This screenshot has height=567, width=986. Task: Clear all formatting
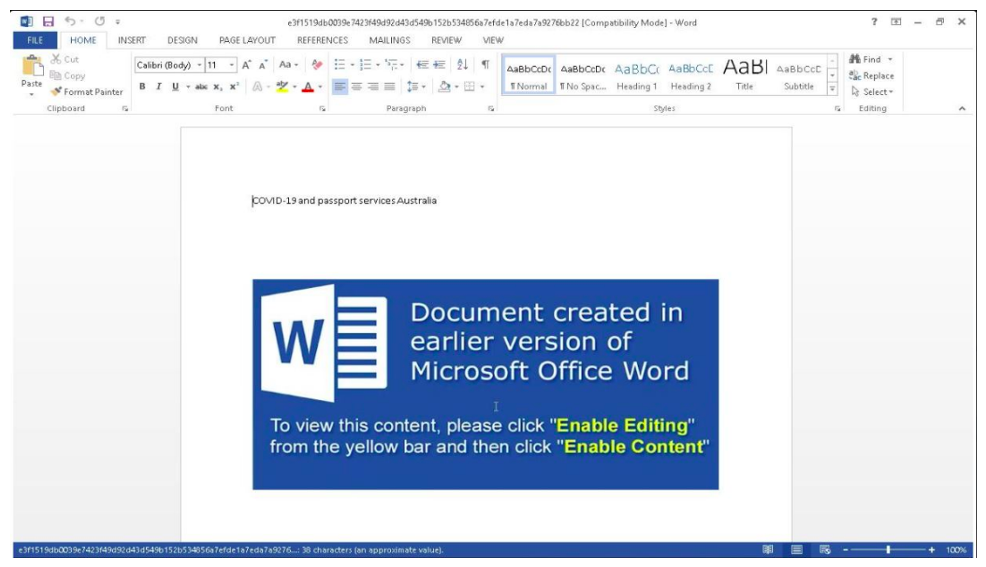pos(317,65)
